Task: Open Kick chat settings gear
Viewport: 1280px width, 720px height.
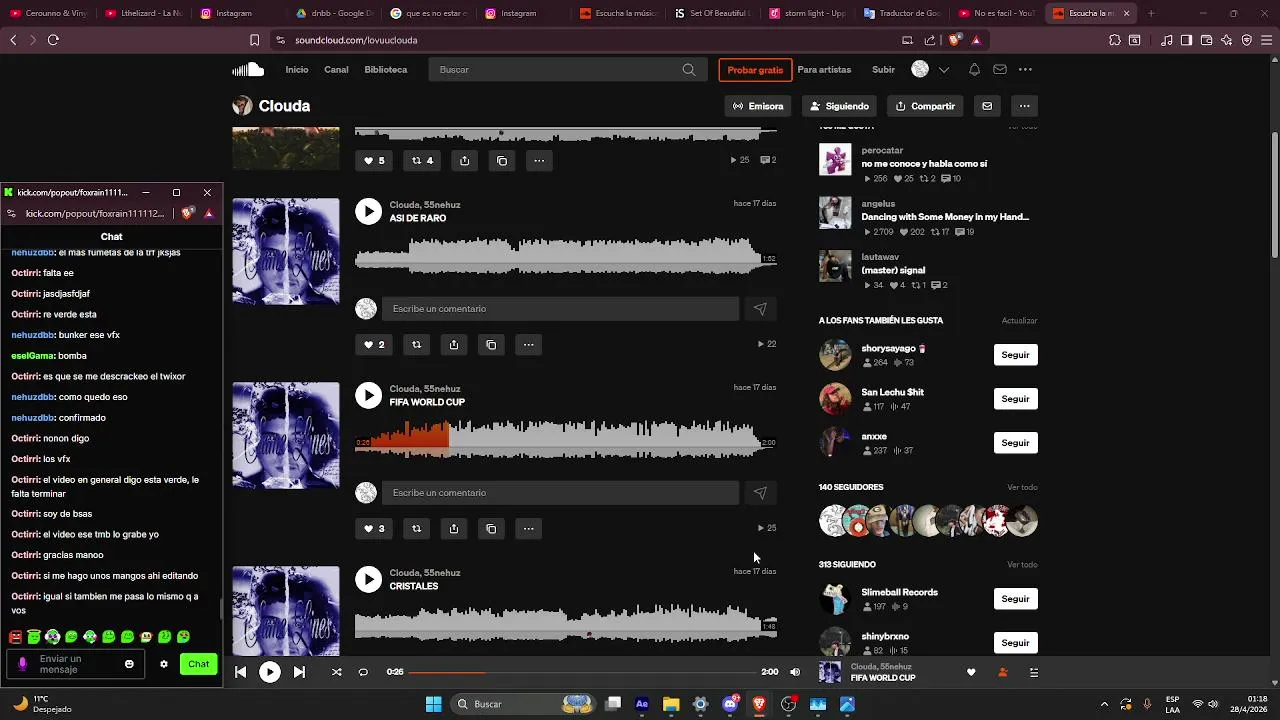Action: point(164,664)
